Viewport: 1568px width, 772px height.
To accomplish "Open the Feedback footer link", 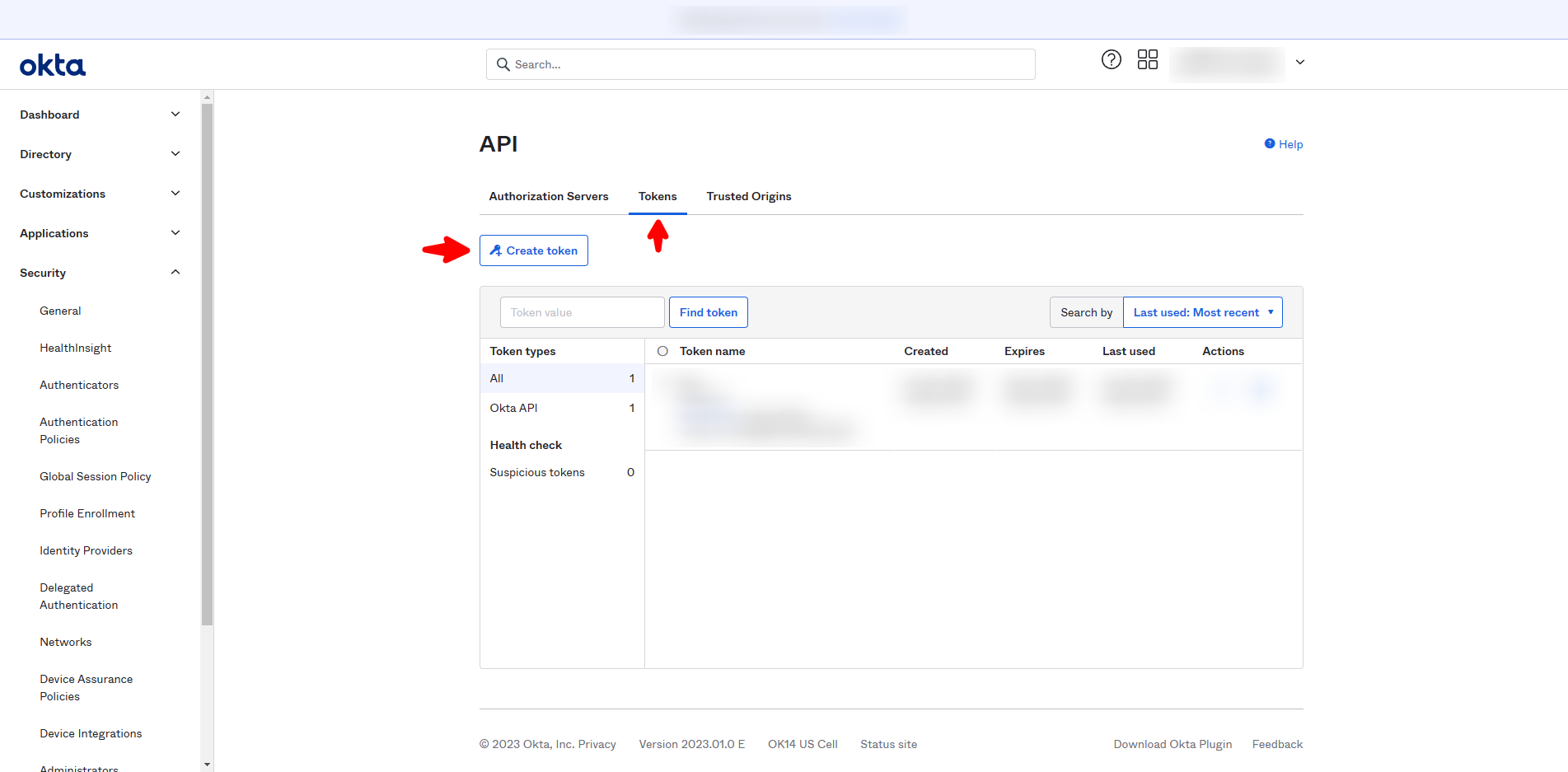I will 1277,744.
